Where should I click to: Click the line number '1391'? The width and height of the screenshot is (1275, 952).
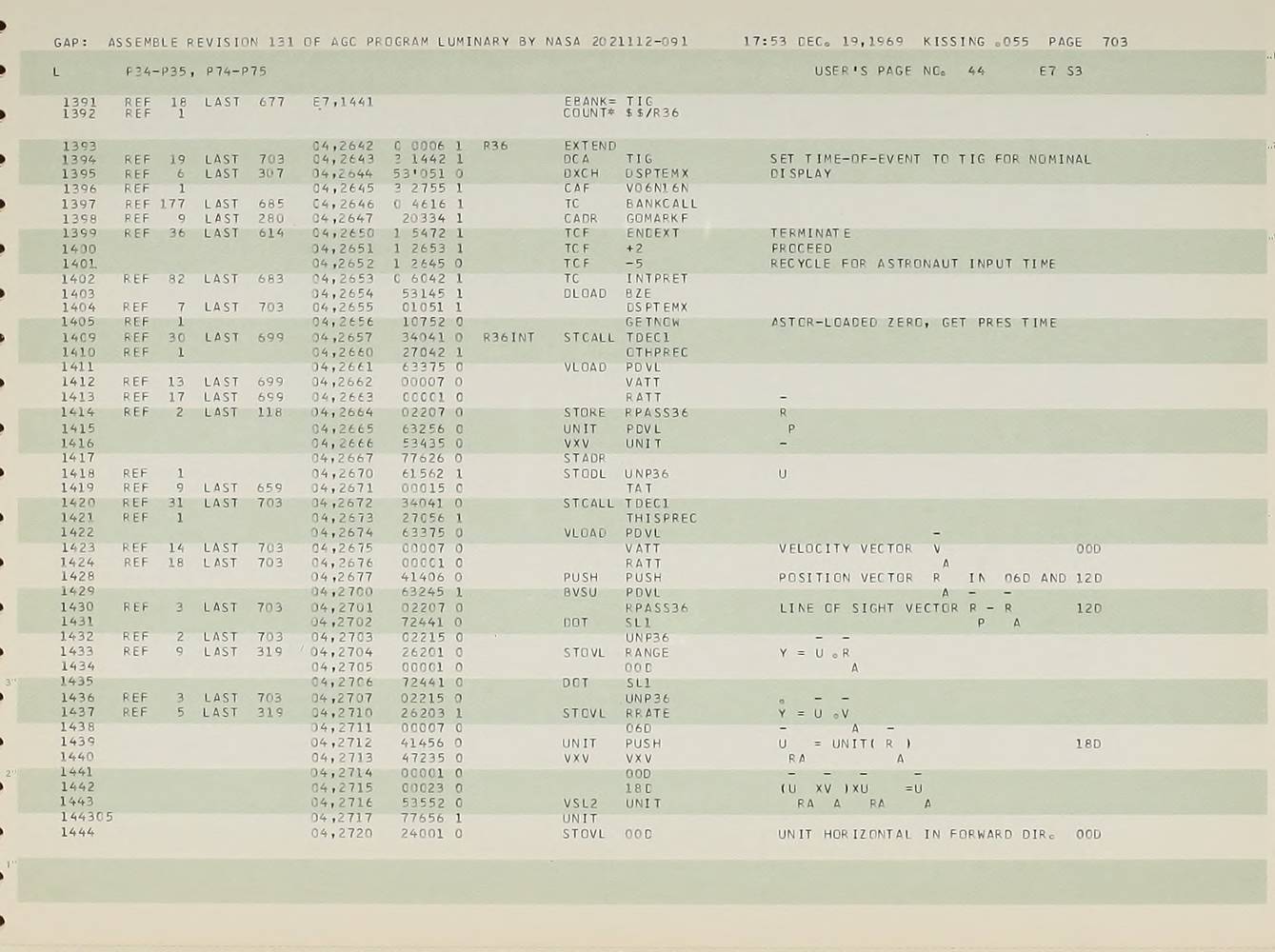[79, 101]
